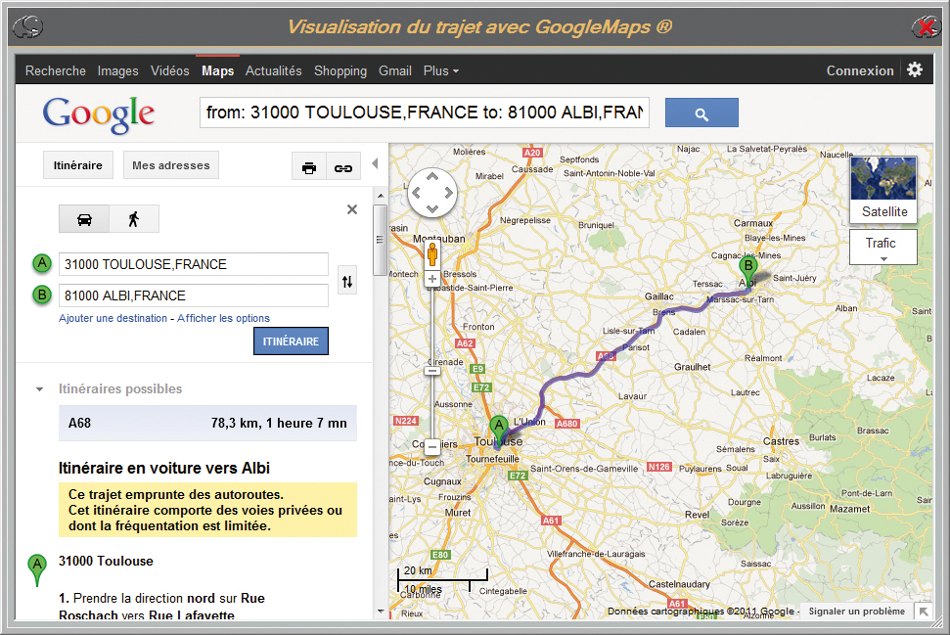Click the application logo in title bar
950x635 pixels.
[28, 27]
